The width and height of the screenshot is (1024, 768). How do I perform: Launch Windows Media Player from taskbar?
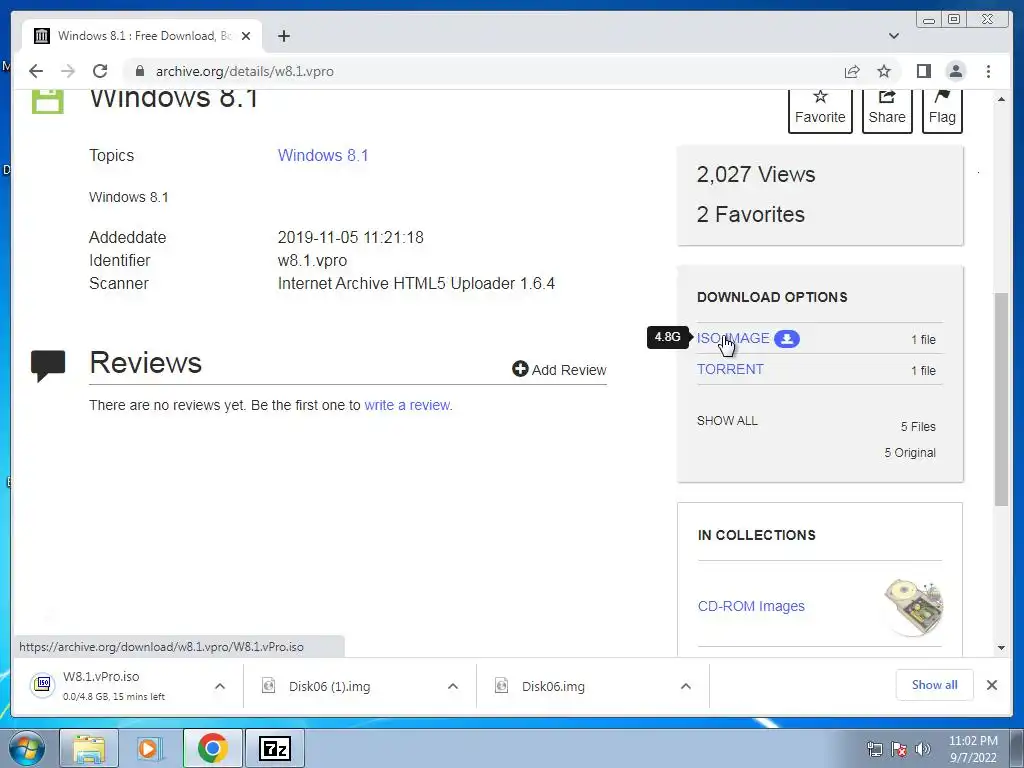(x=150, y=748)
